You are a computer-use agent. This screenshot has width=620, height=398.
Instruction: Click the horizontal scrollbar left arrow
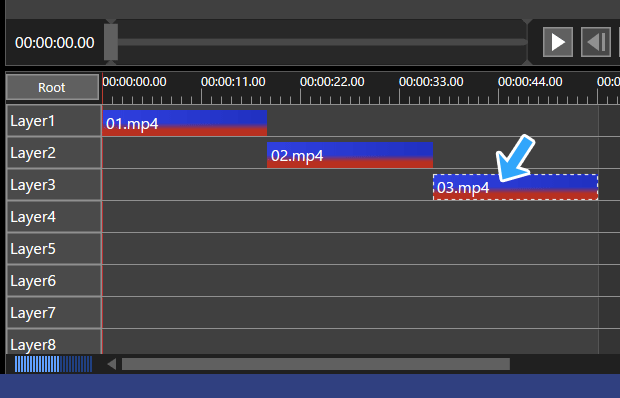[x=112, y=364]
